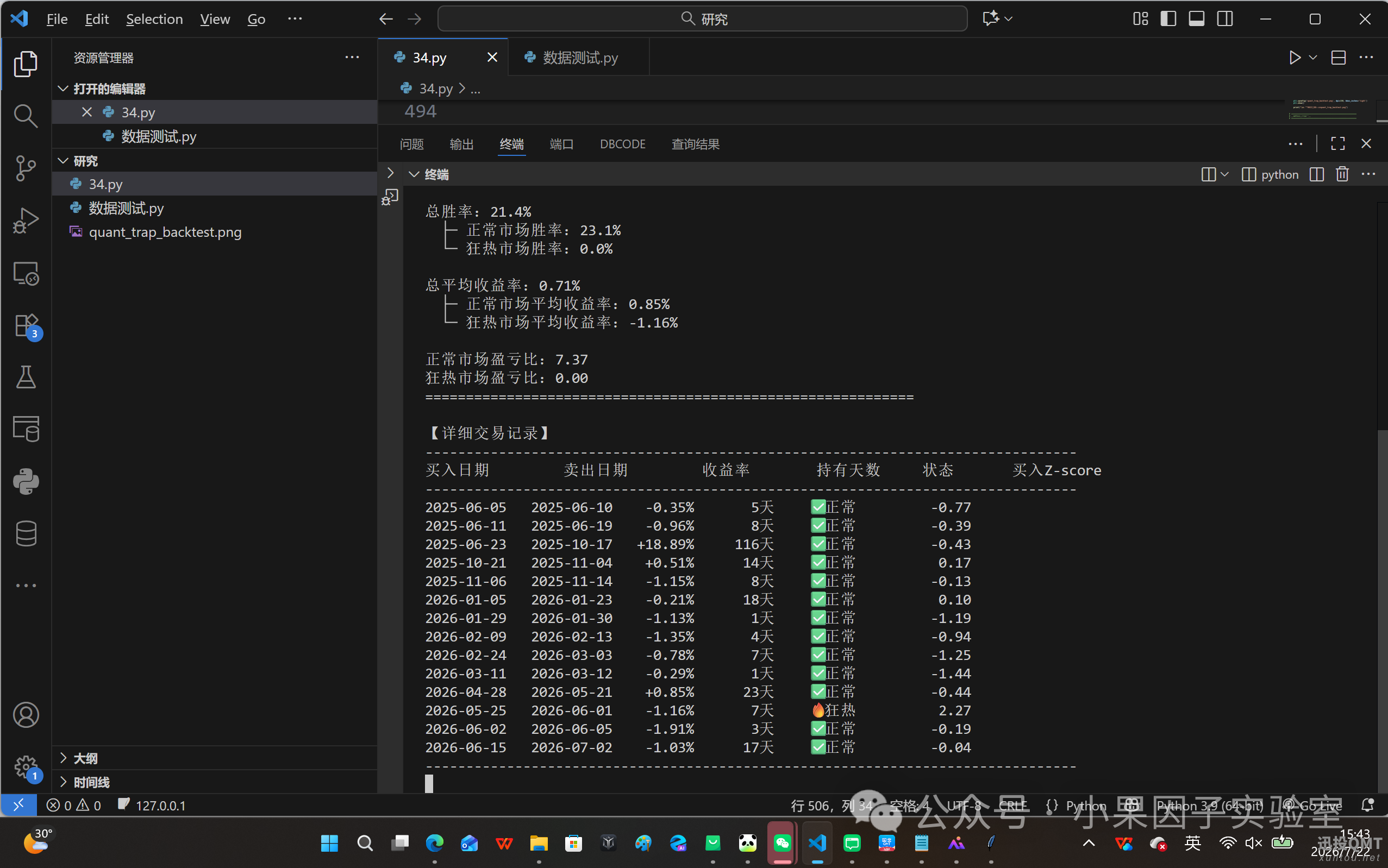Open the Run and Debug view
Image resolution: width=1388 pixels, height=868 pixels.
tap(26, 221)
